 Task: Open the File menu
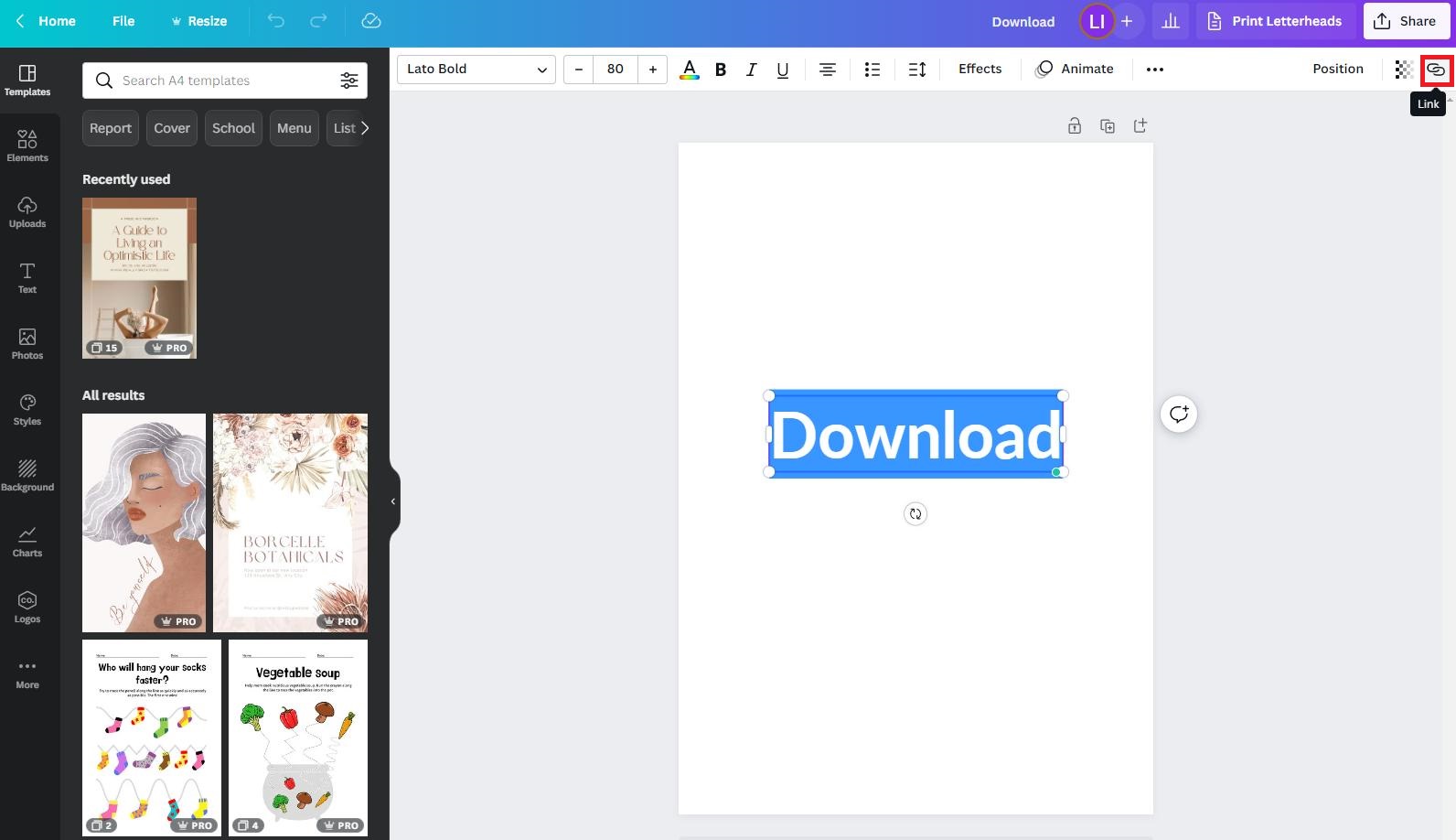[x=123, y=21]
